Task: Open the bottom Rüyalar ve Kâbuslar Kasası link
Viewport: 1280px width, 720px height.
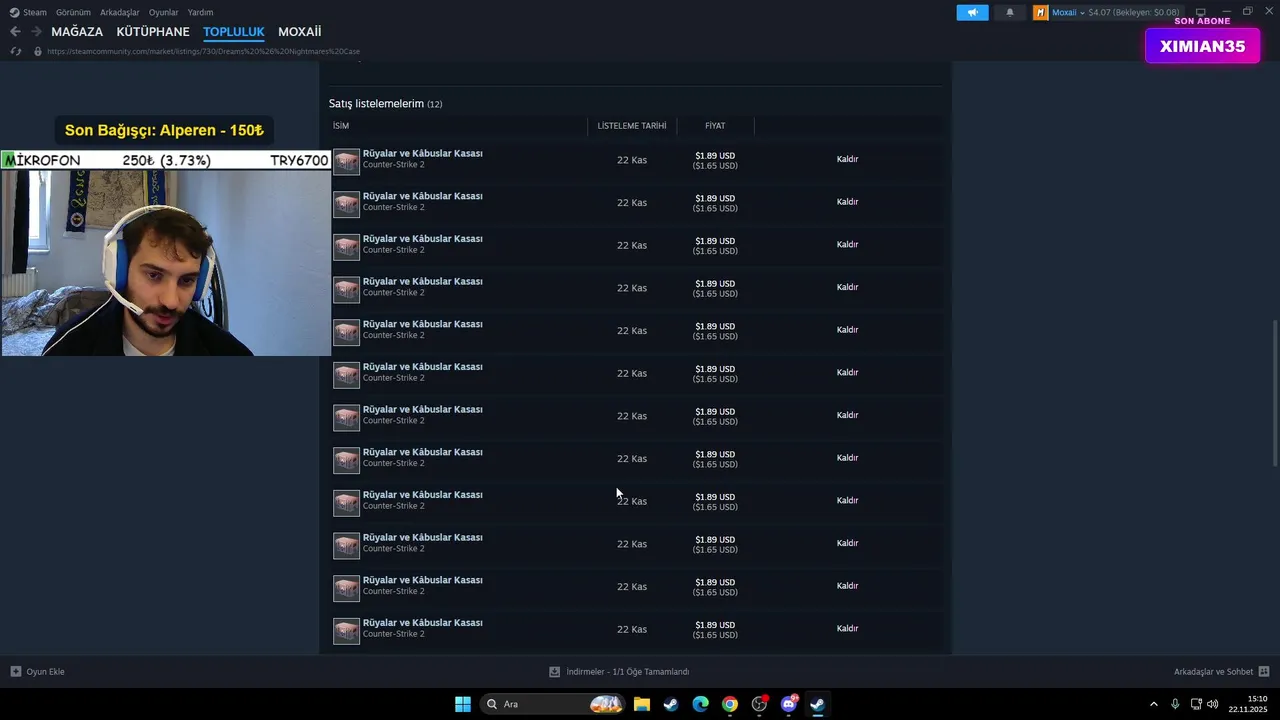Action: pyautogui.click(x=422, y=623)
